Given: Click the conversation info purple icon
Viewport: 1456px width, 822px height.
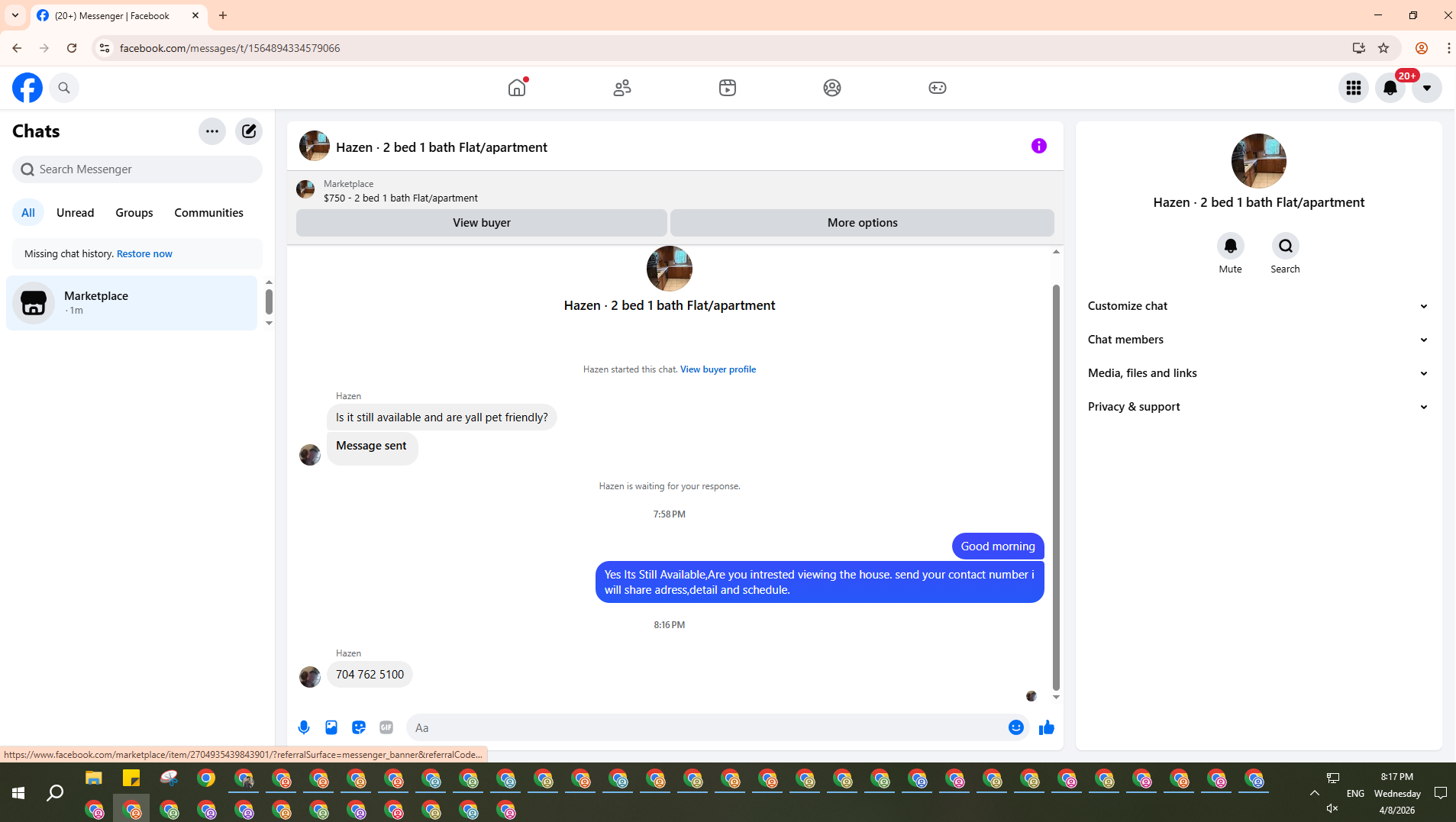Looking at the screenshot, I should (x=1038, y=146).
